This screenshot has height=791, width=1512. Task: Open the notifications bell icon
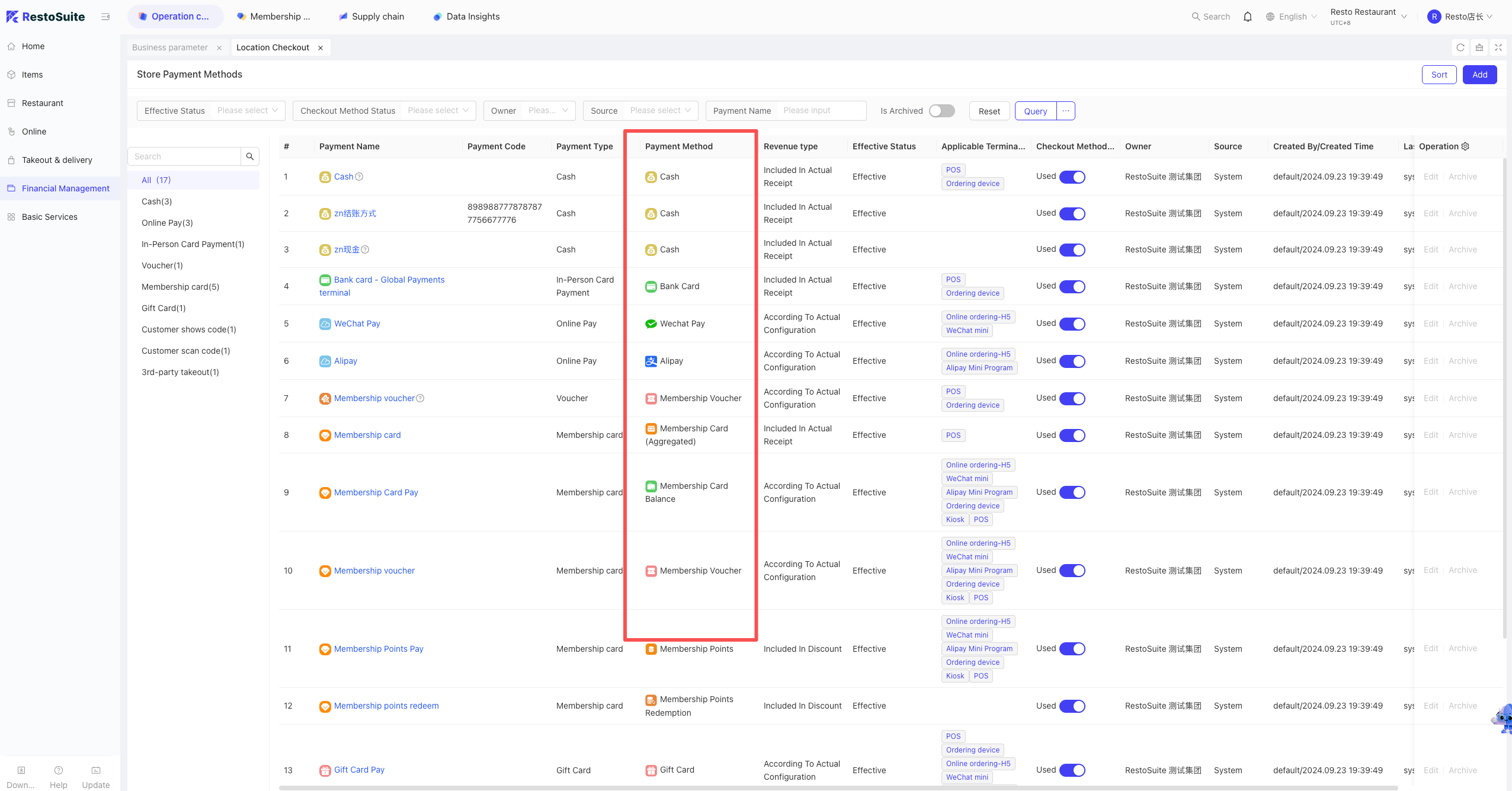click(1247, 17)
